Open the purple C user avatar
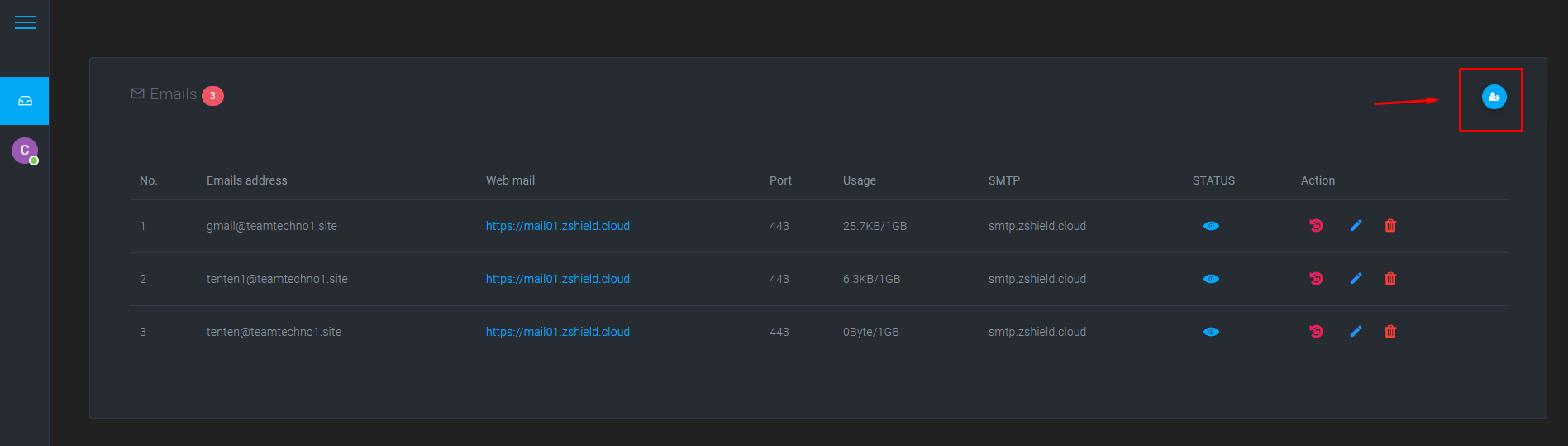Screen dimensions: 1568x446 coord(25,151)
